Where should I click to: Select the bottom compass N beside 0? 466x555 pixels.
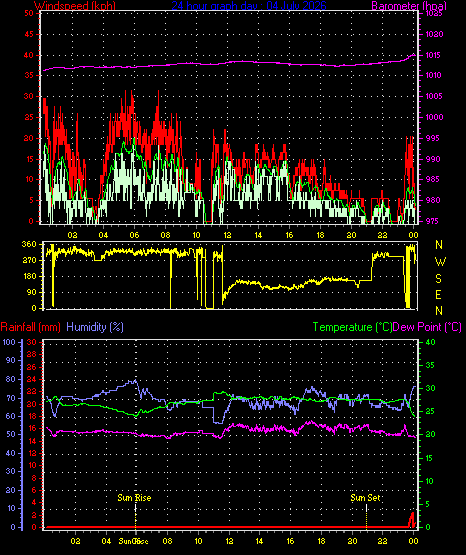[439, 311]
